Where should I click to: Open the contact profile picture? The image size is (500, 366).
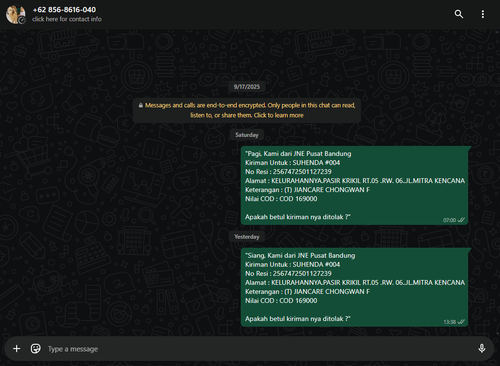pyautogui.click(x=15, y=14)
